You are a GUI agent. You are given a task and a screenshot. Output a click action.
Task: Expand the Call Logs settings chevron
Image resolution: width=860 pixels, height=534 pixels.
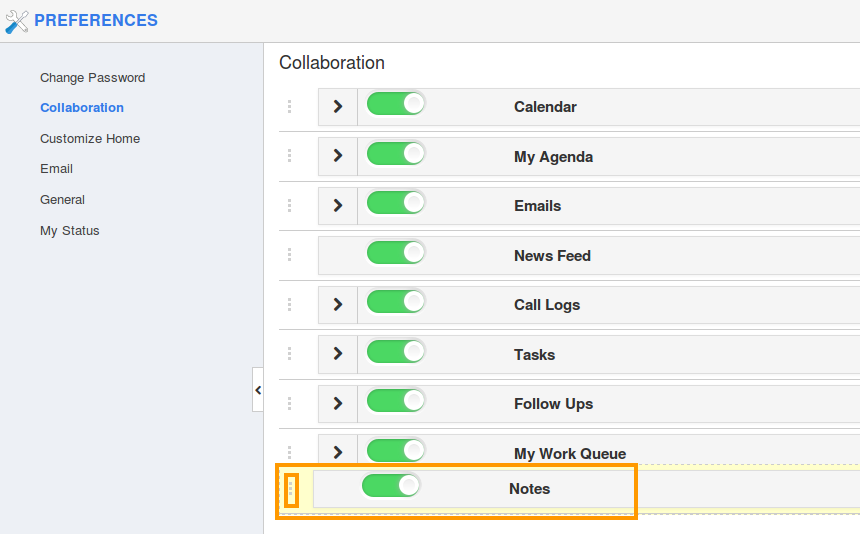[x=338, y=304]
